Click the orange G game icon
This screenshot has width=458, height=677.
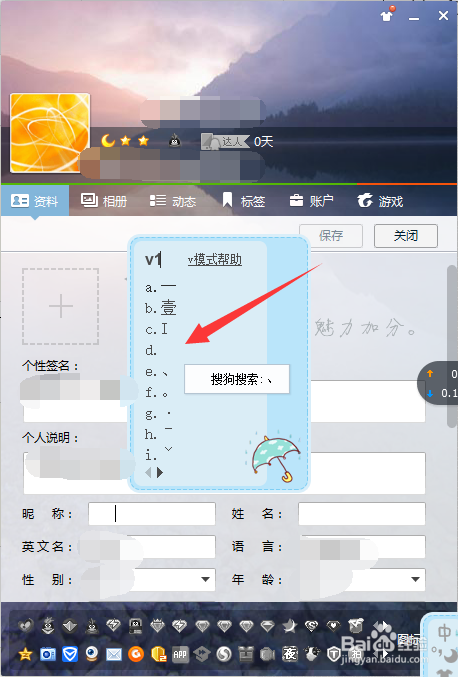(136, 655)
